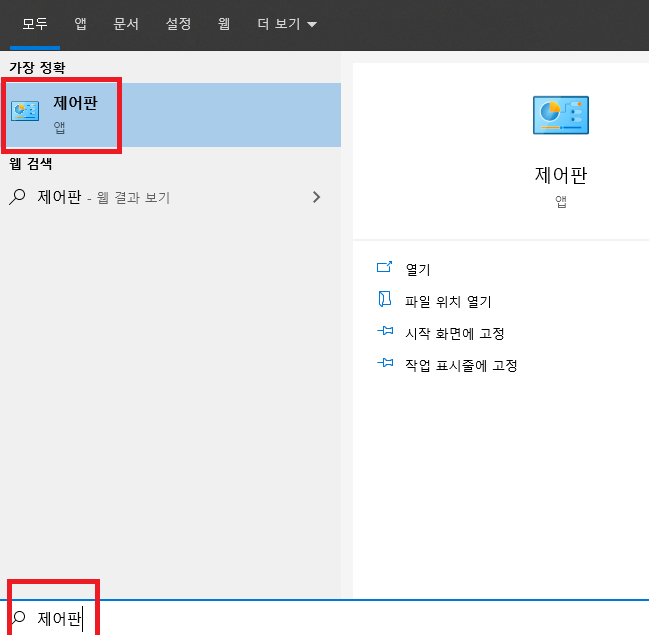This screenshot has height=635, width=649.
Task: Click the 제어판 icon in best match
Action: (25, 111)
